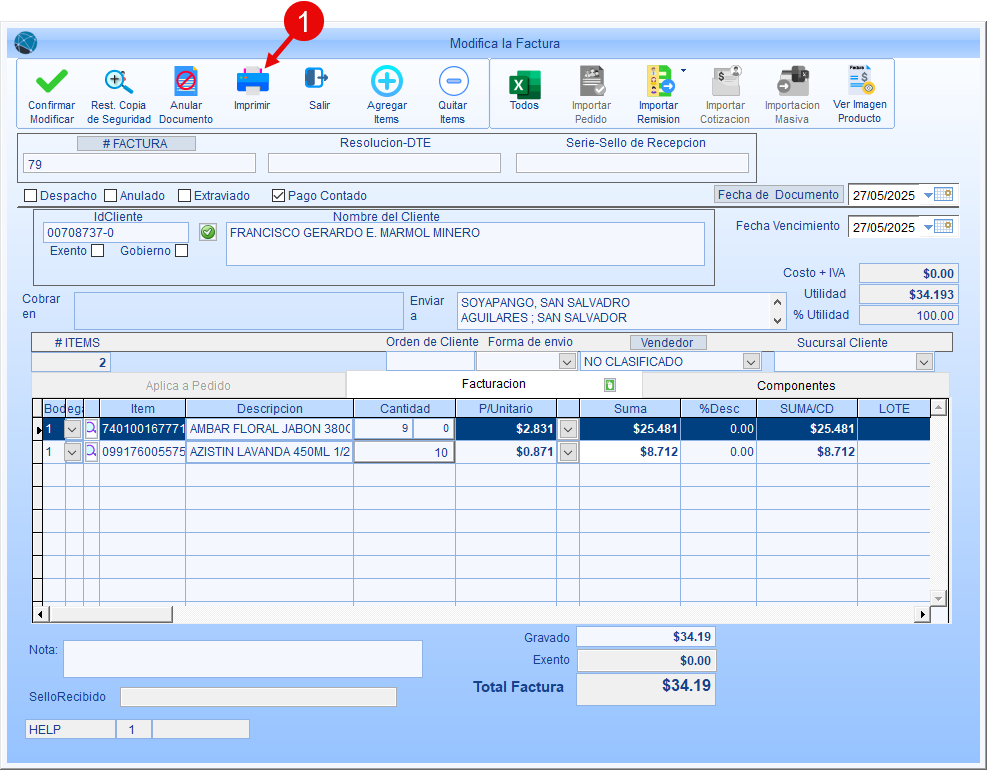This screenshot has width=987, height=770.
Task: Click the Nota text field
Action: (243, 659)
